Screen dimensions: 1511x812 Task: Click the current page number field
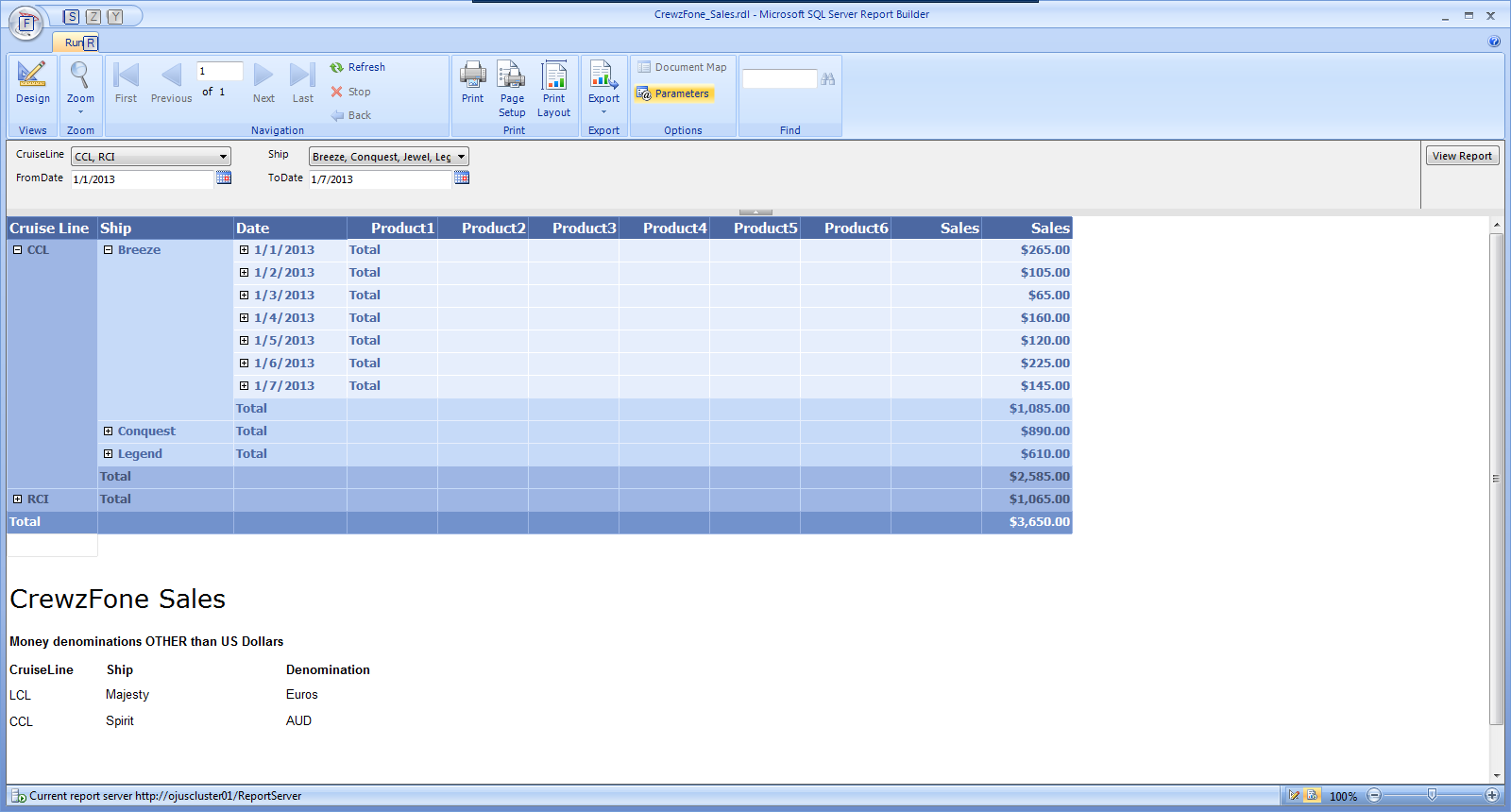[x=219, y=71]
